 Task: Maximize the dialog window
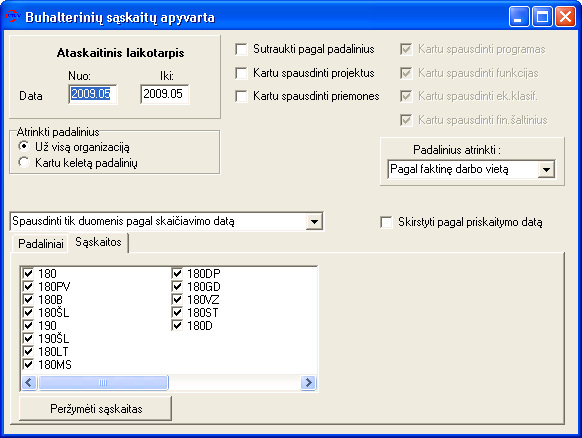(542, 17)
